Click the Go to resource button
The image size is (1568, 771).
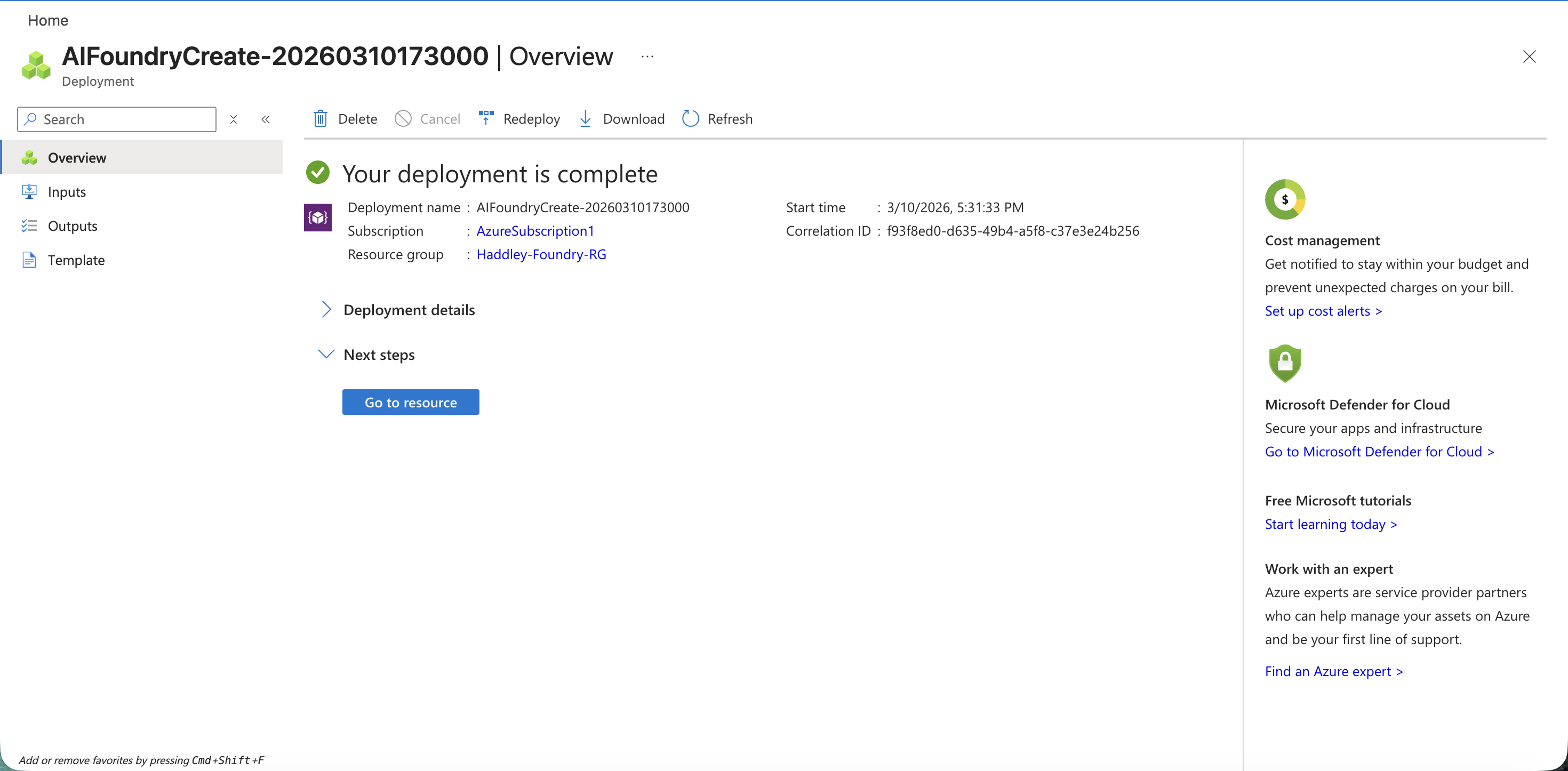click(x=410, y=401)
